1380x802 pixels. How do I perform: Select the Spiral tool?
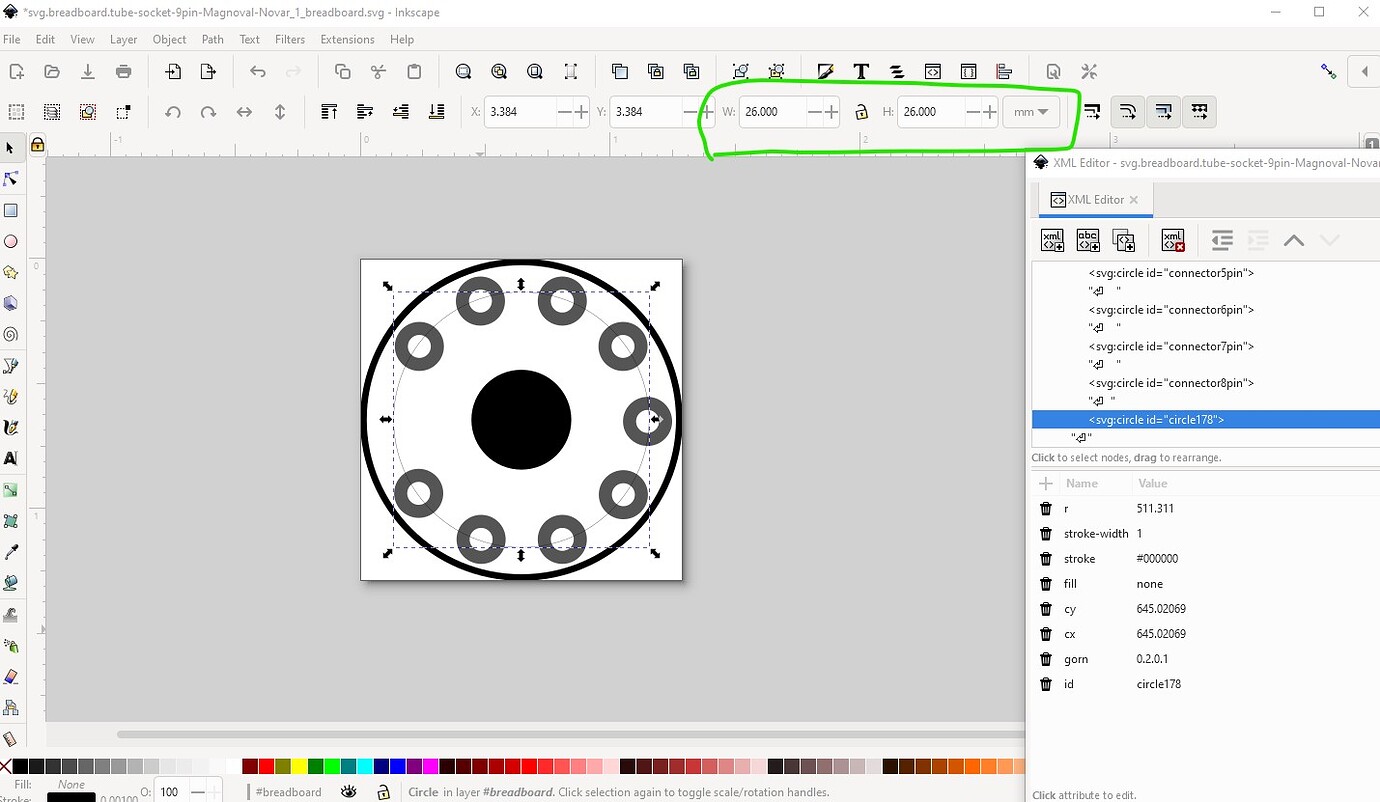tap(12, 334)
